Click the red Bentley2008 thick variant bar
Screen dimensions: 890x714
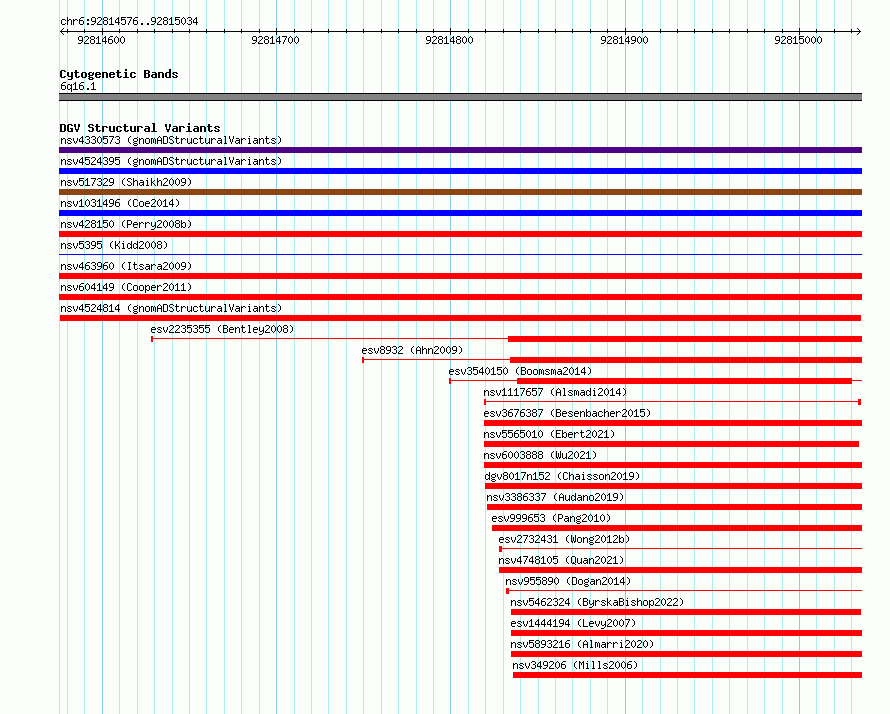685,339
